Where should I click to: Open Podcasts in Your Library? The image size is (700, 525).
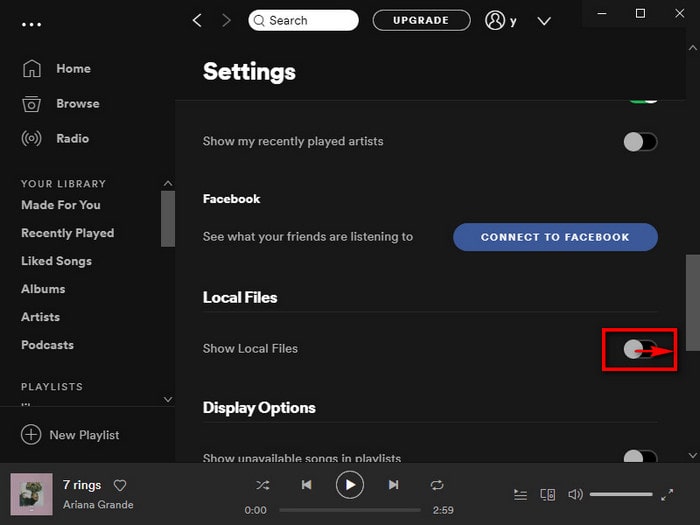(47, 345)
